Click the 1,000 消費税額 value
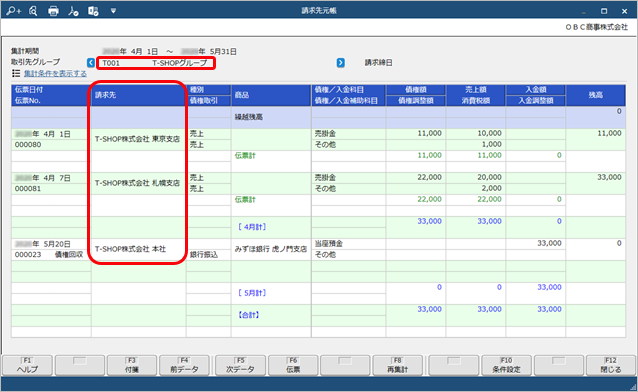This screenshot has height=392, width=638. [x=491, y=145]
